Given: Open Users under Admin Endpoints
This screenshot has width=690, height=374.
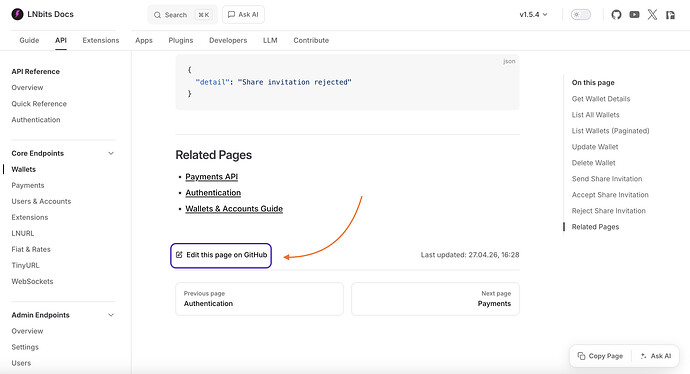Looking at the screenshot, I should (x=21, y=363).
